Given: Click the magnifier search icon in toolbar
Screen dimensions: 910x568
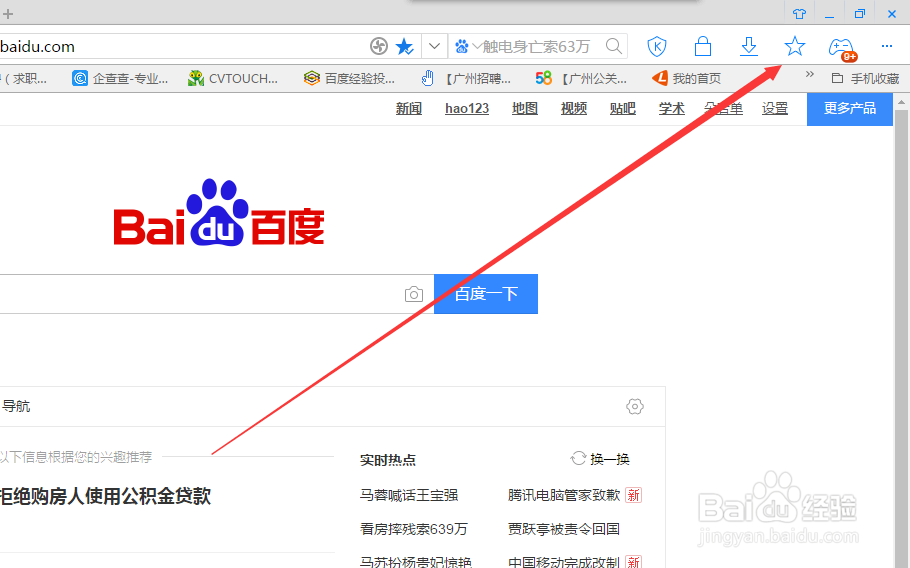Looking at the screenshot, I should 613,46.
